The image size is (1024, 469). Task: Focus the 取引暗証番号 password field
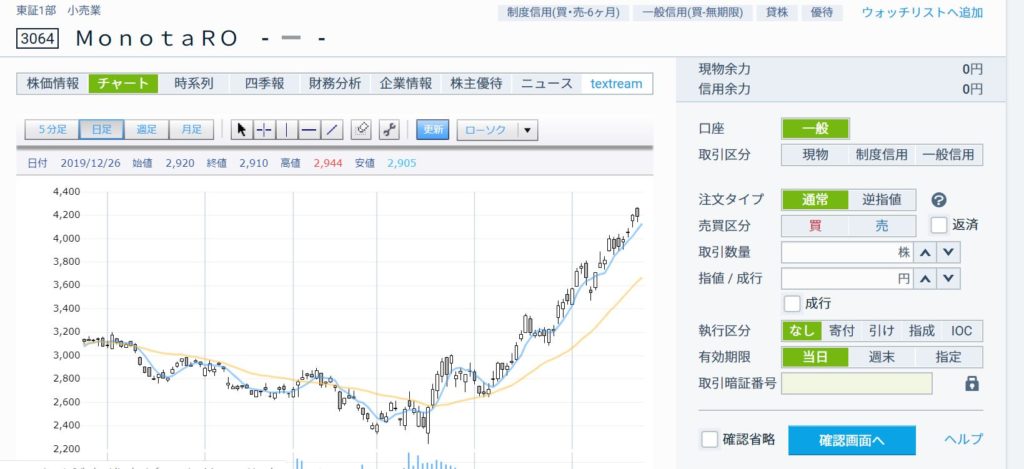tap(857, 383)
